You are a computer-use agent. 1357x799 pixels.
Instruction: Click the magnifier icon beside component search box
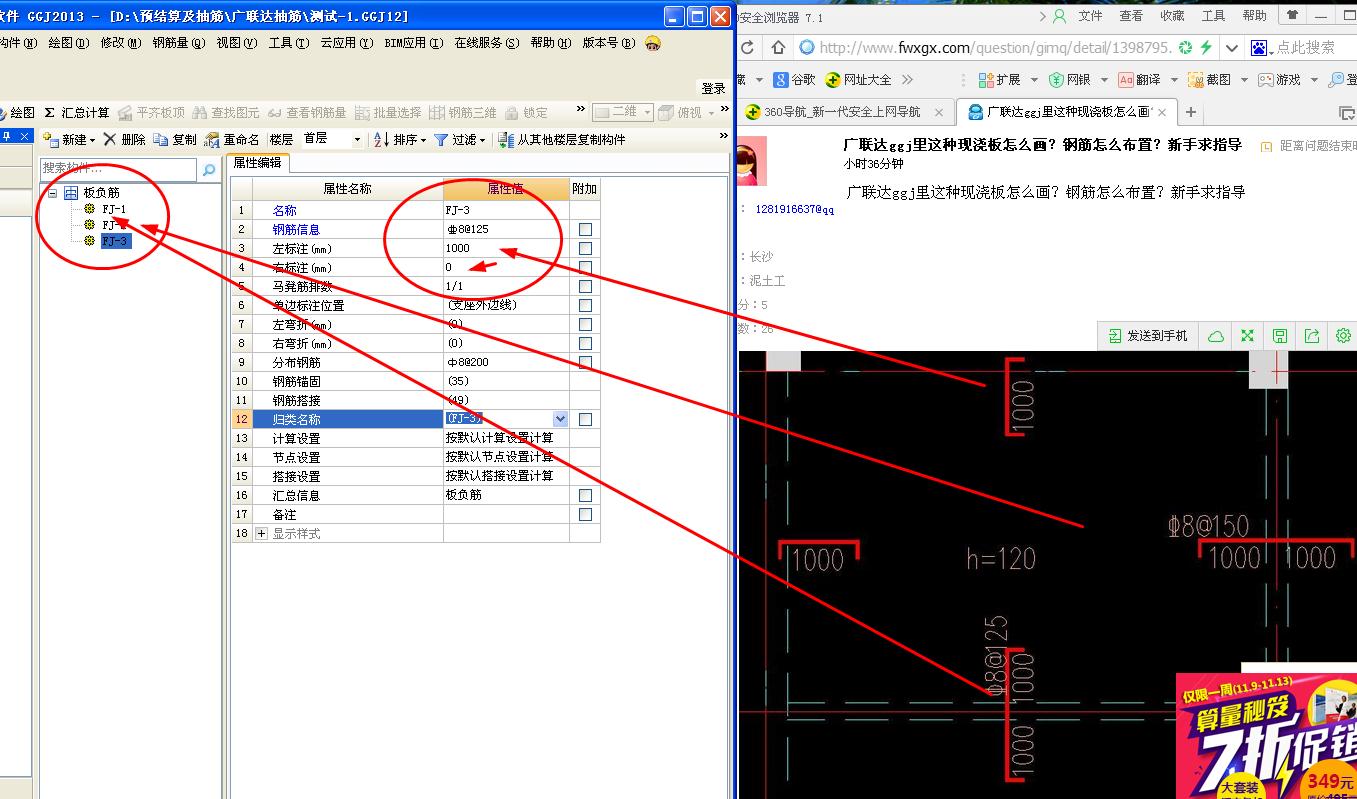click(x=209, y=170)
